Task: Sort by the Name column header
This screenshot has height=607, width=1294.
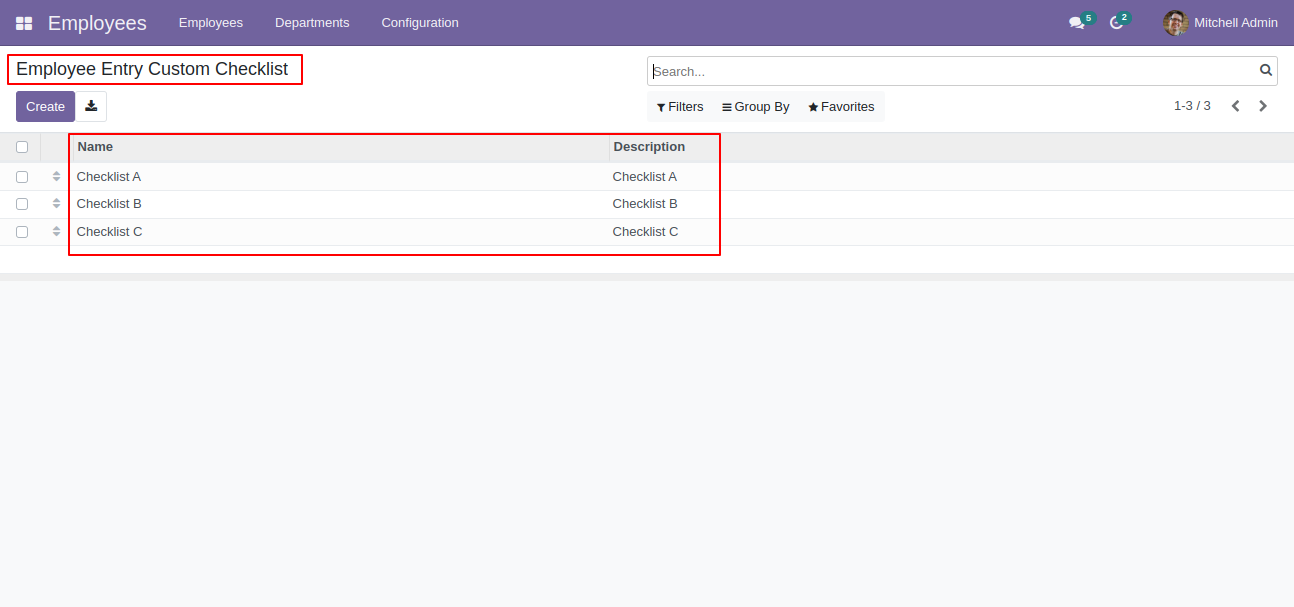Action: [341, 147]
